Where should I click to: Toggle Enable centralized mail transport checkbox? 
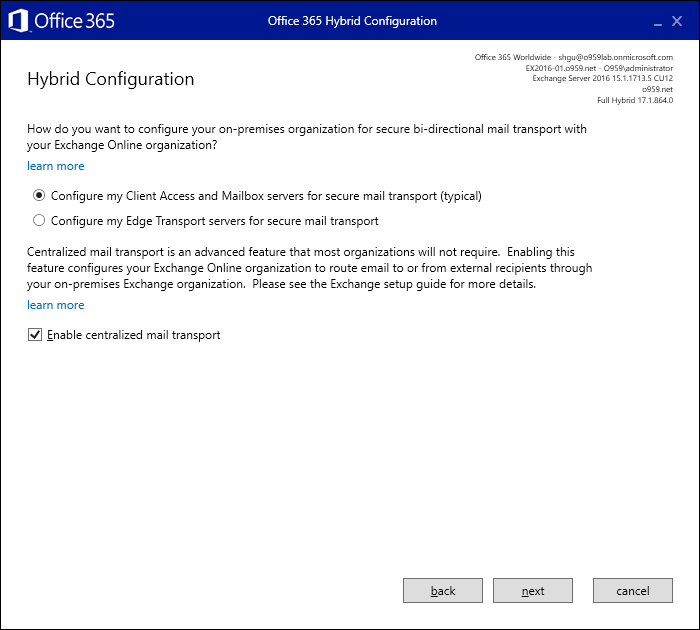35,334
